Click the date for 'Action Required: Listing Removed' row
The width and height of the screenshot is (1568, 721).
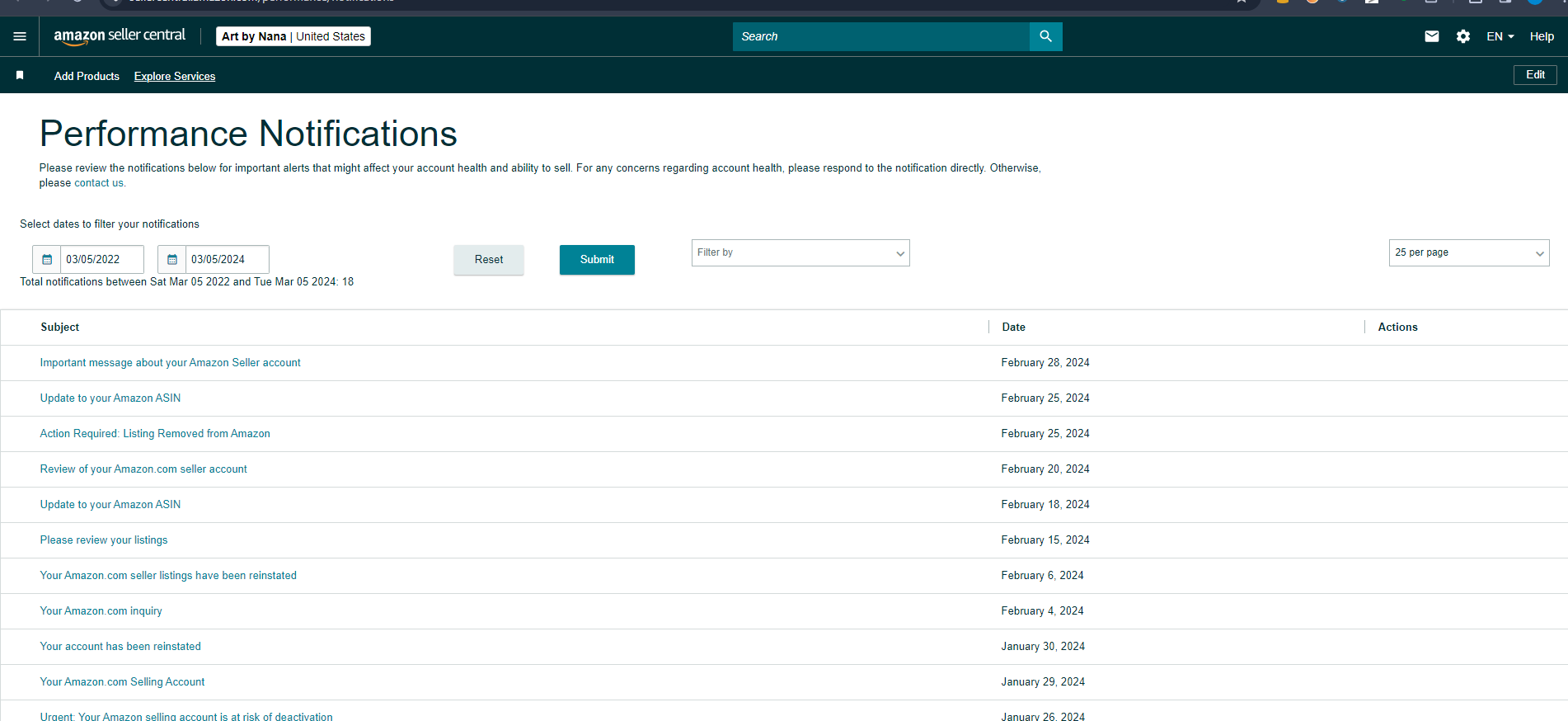click(x=1045, y=434)
